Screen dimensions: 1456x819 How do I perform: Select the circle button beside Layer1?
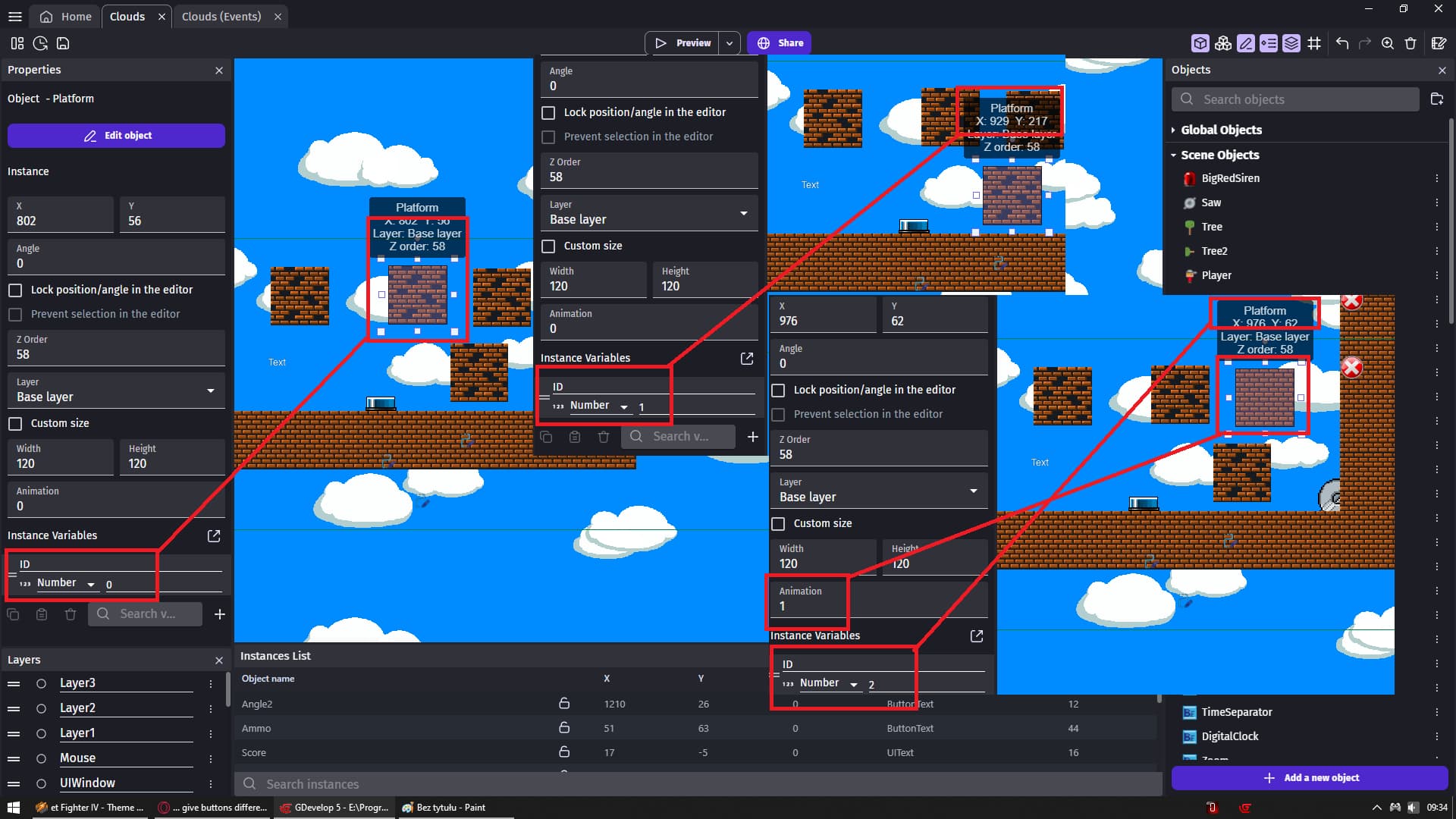click(x=41, y=733)
